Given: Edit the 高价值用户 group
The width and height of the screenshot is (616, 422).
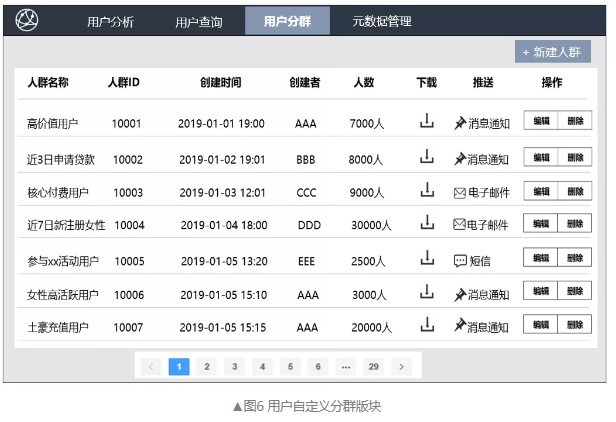Looking at the screenshot, I should tap(541, 121).
